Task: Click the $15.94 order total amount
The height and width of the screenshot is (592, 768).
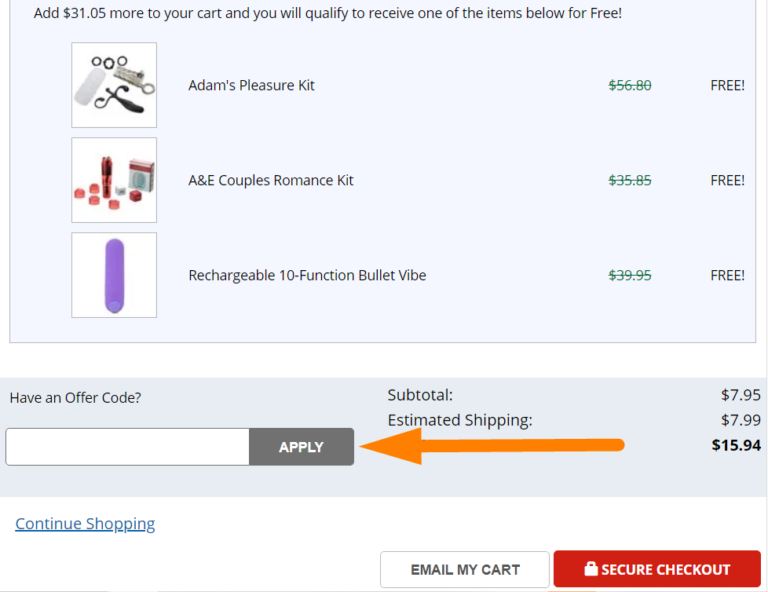Action: point(736,445)
